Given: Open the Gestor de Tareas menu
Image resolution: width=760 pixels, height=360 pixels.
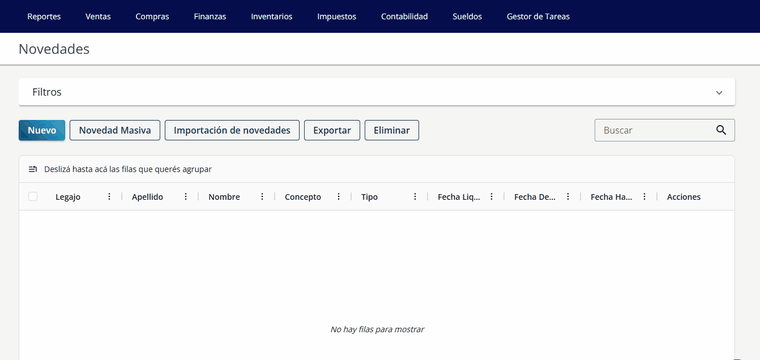Looking at the screenshot, I should click(538, 16).
